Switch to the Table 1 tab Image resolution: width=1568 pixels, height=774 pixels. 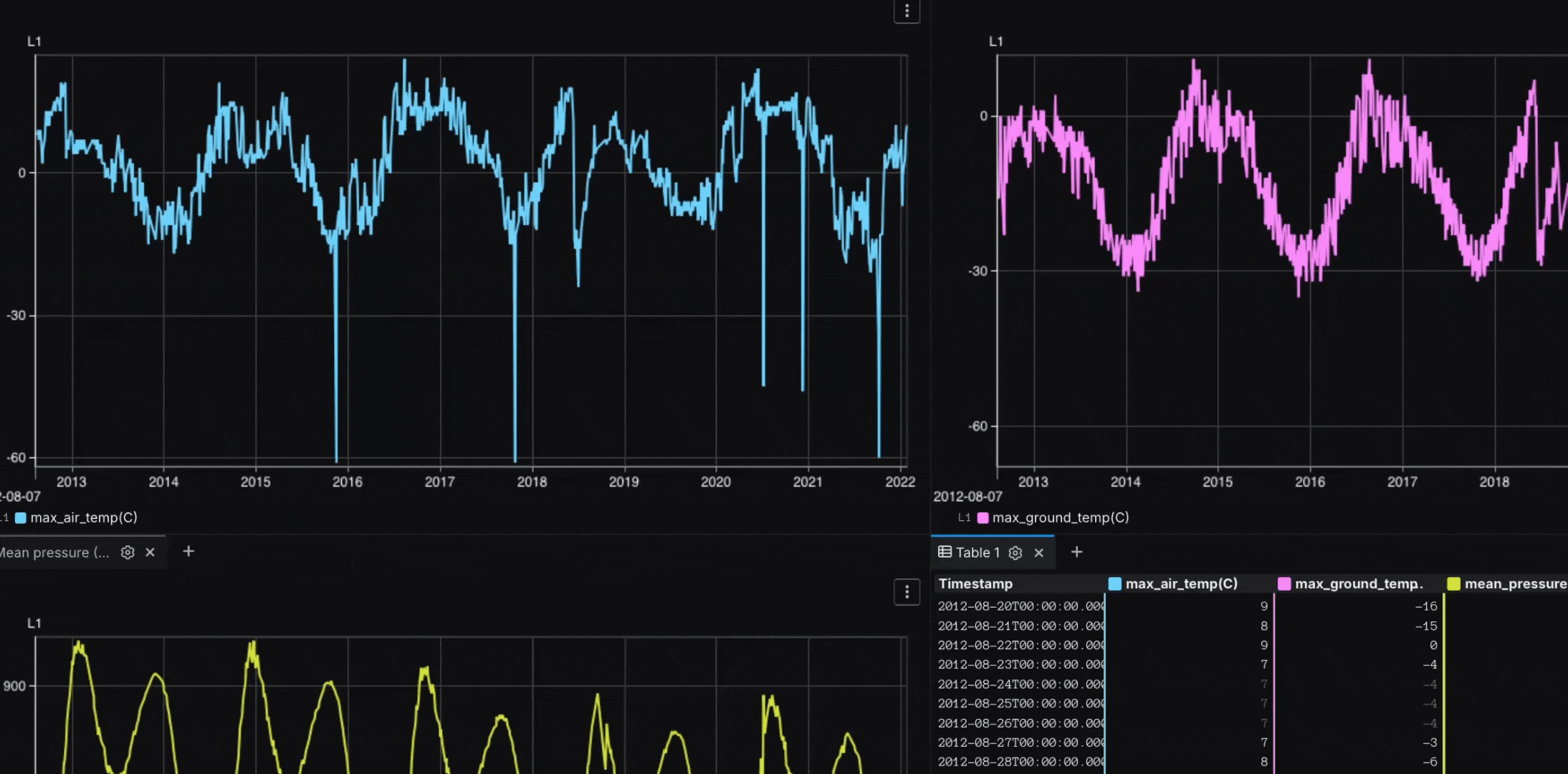pos(977,553)
